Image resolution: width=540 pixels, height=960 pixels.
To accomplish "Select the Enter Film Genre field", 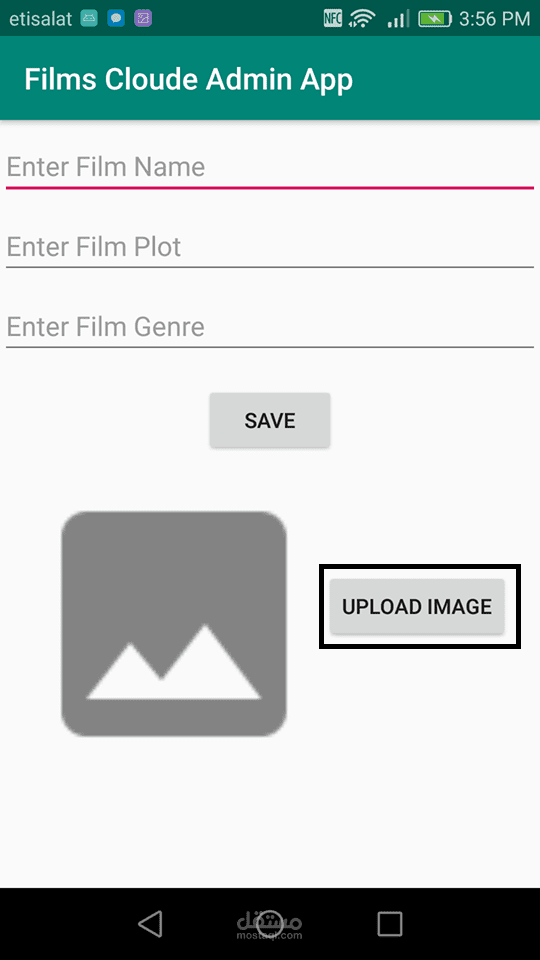I will pyautogui.click(x=270, y=327).
